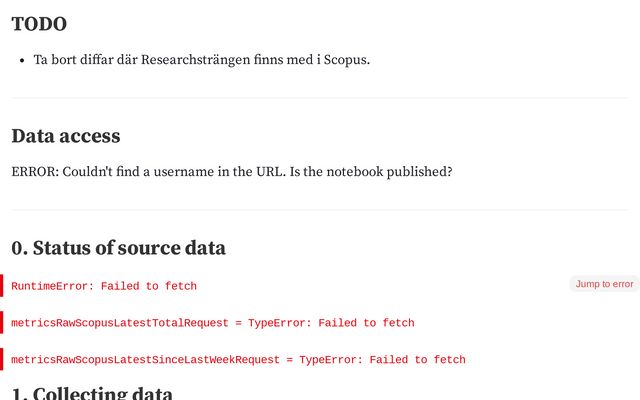Click the 1. Collecting data heading

[92, 393]
